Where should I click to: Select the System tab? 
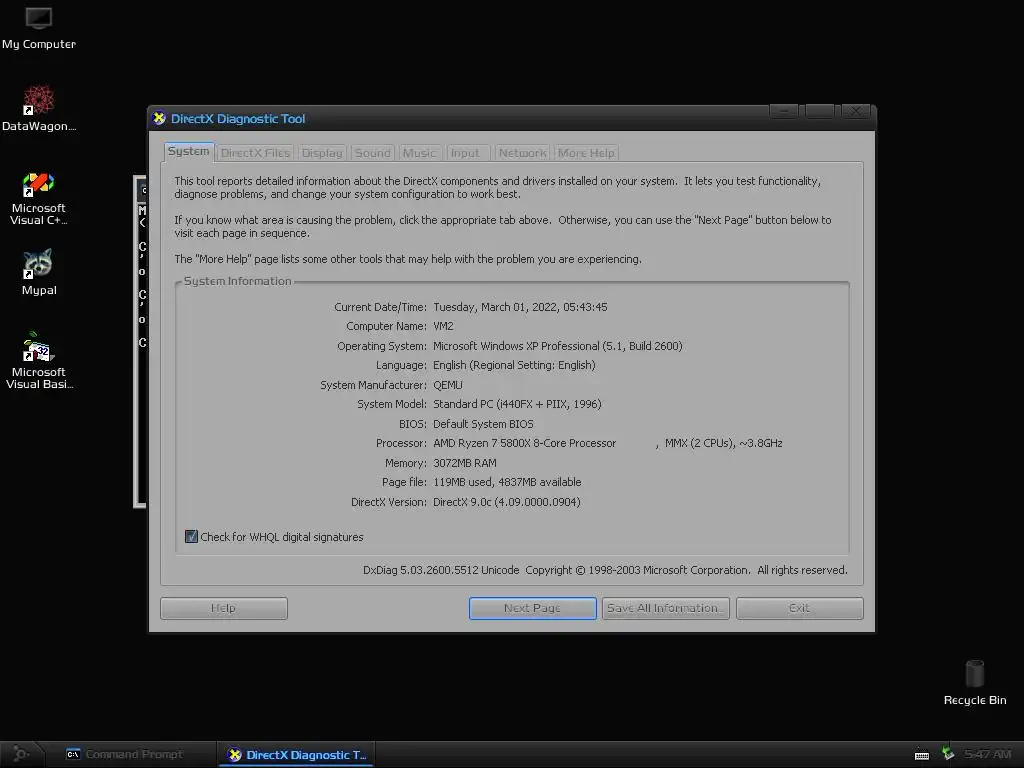tap(189, 152)
